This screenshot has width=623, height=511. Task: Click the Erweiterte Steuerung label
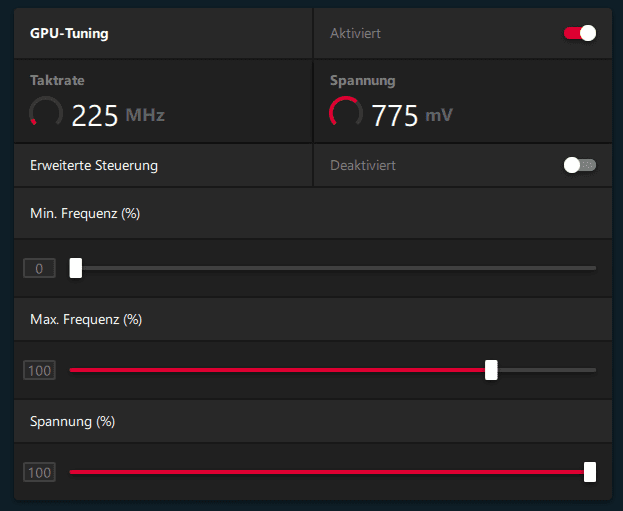94,165
